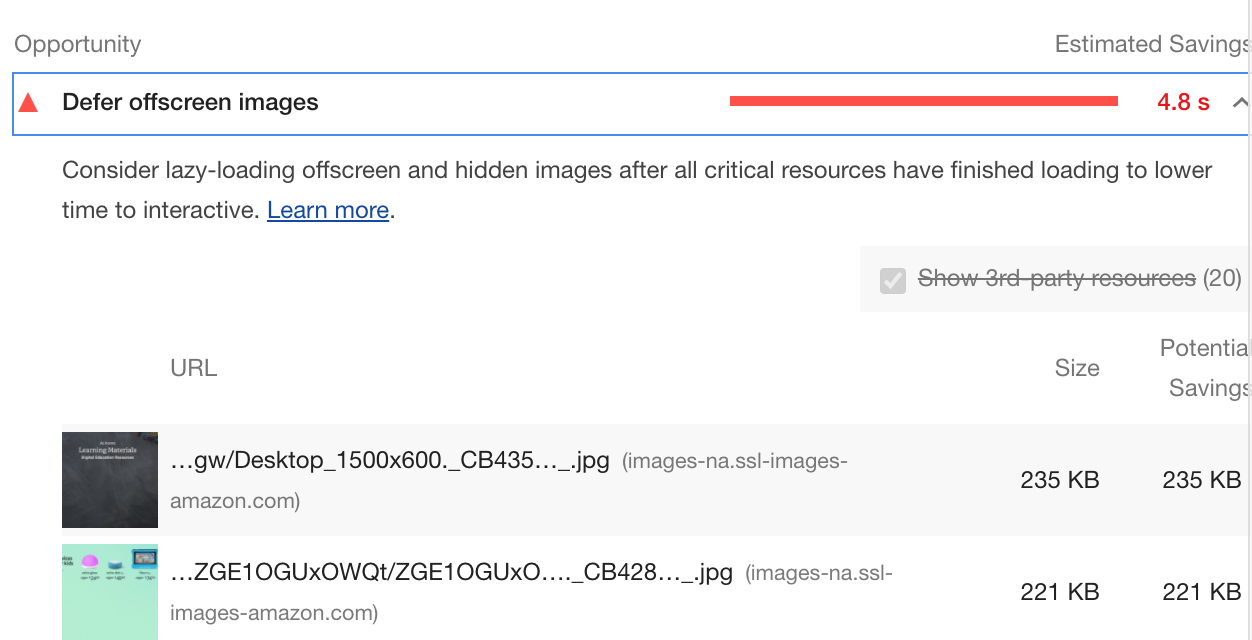The image size is (1252, 640).
Task: Toggle Show 3rd-party resources checkbox
Action: tap(893, 279)
